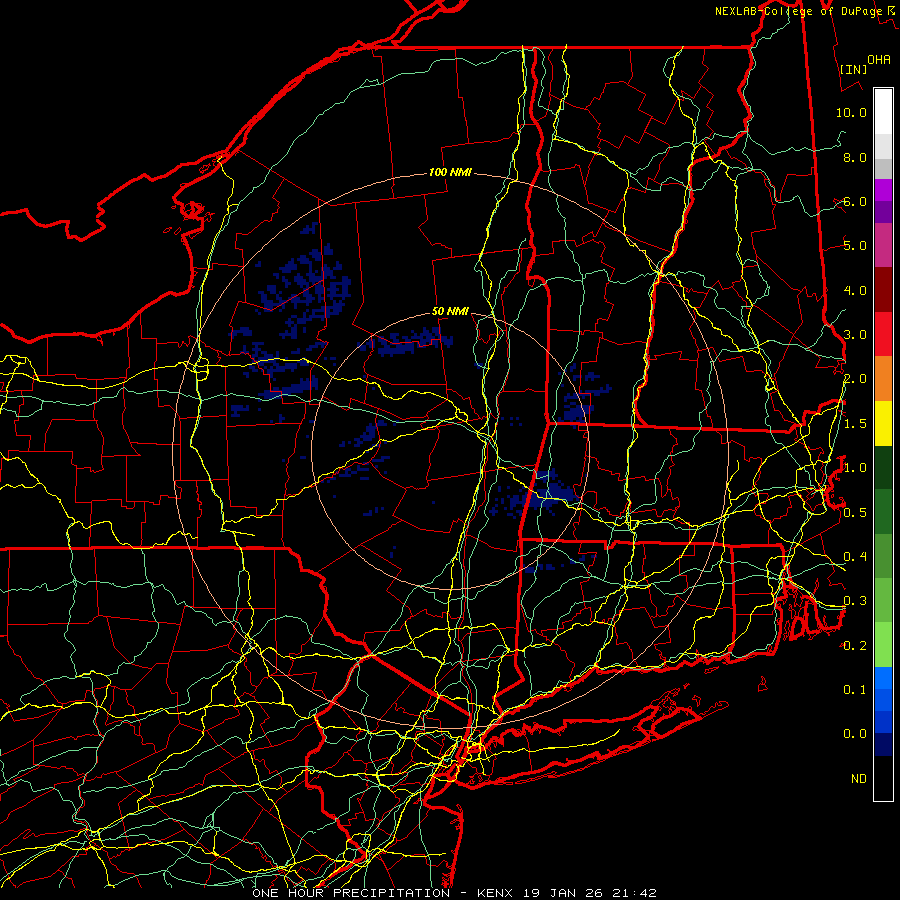Click the 0.3 legend value
The height and width of the screenshot is (900, 900).
coord(855,601)
